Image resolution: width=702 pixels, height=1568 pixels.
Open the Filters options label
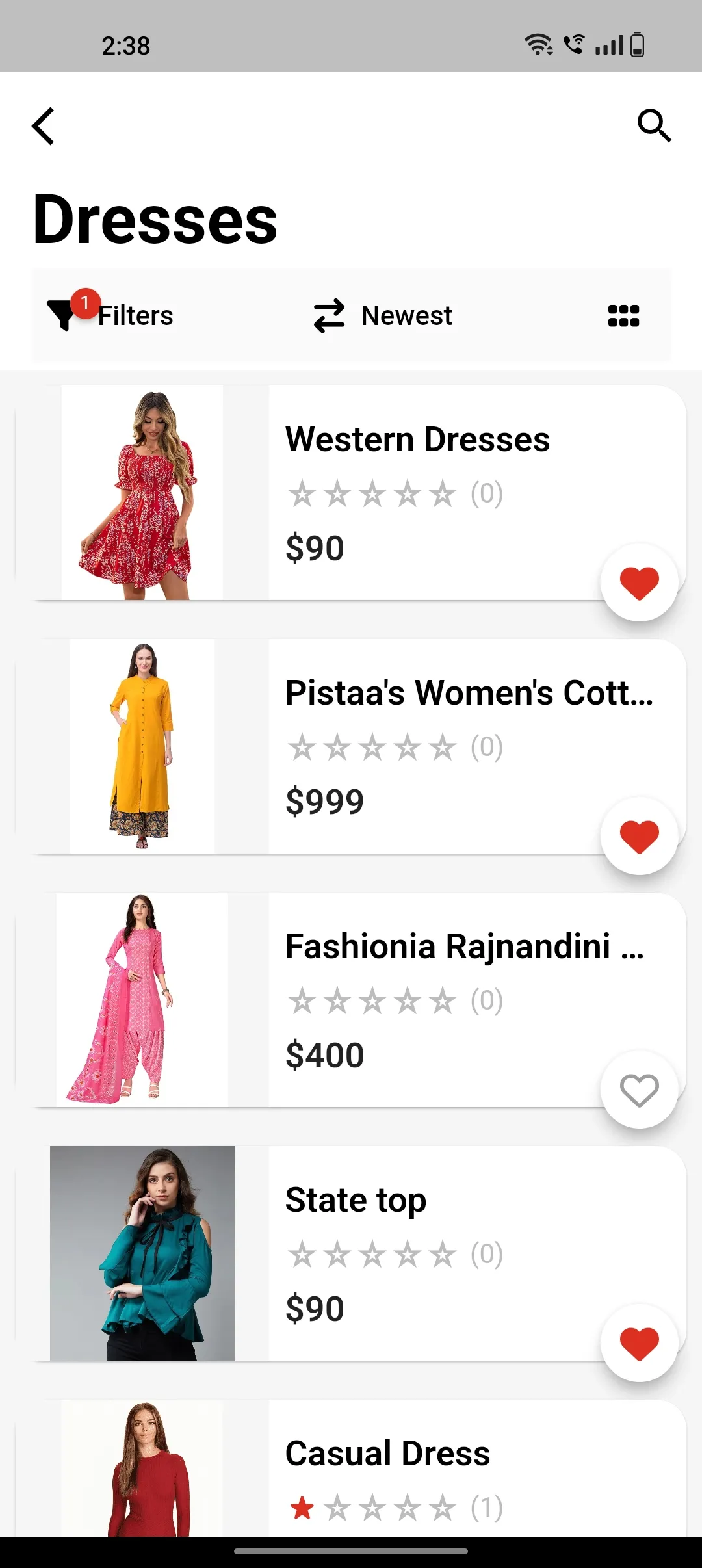136,316
